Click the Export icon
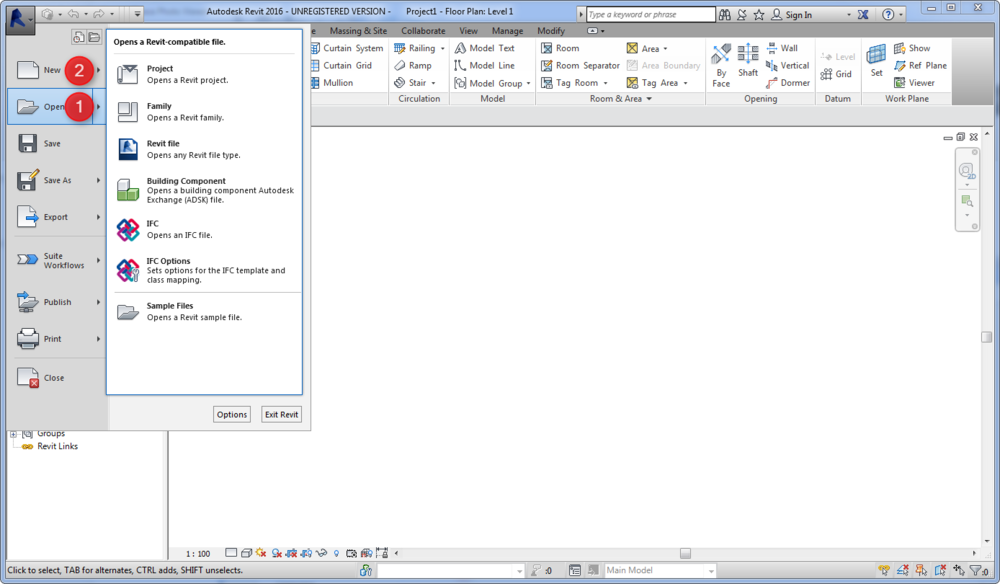 [x=27, y=217]
